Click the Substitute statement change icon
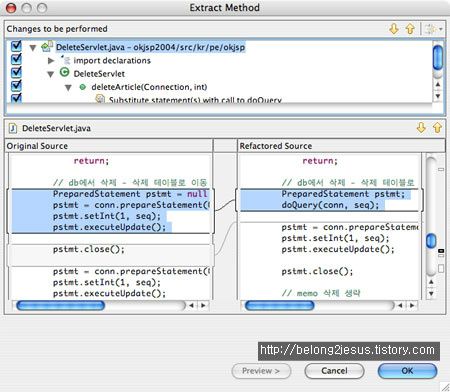This screenshot has height=392, width=450. (100, 99)
